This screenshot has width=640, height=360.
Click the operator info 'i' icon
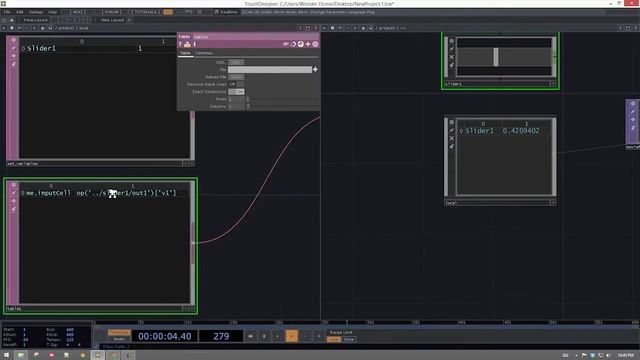[195, 44]
